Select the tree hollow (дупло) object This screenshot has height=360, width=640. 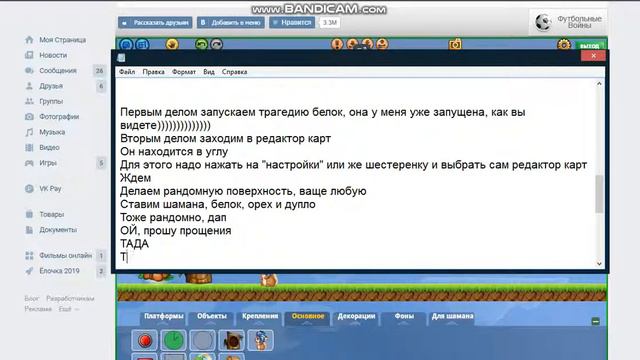click(x=231, y=340)
